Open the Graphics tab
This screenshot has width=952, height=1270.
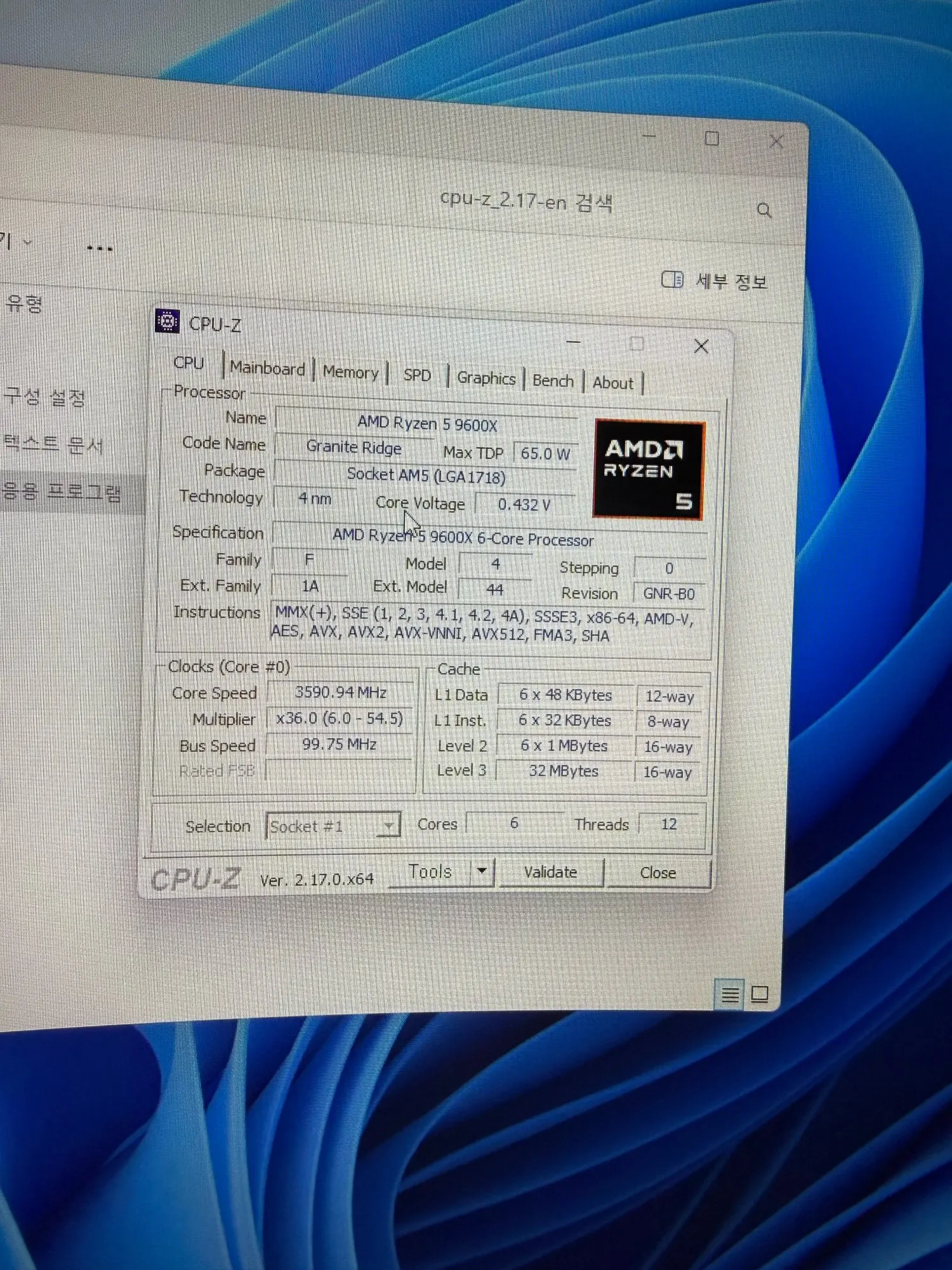tap(486, 378)
